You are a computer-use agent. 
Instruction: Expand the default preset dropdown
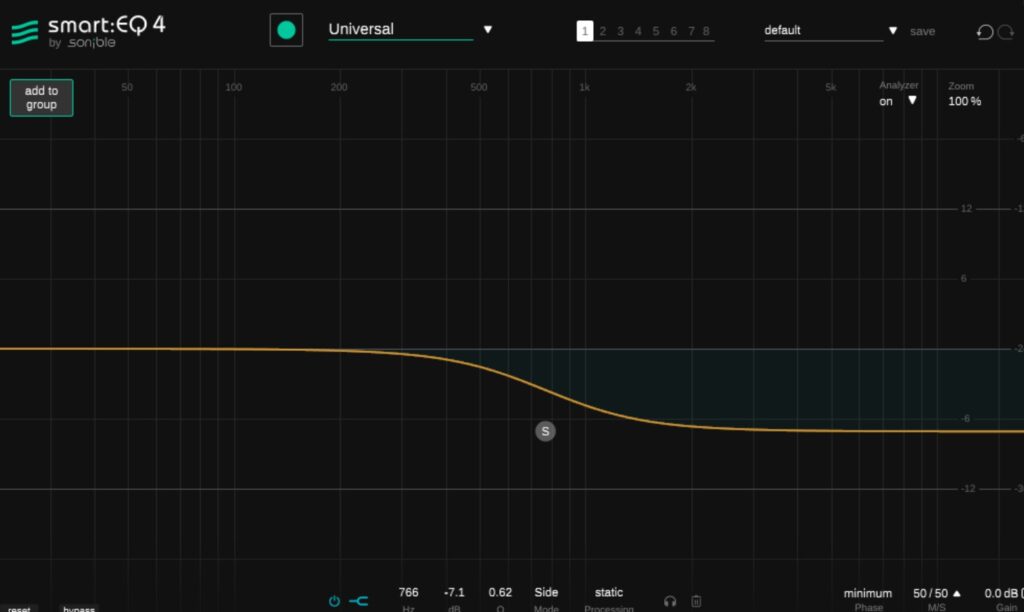coord(892,31)
